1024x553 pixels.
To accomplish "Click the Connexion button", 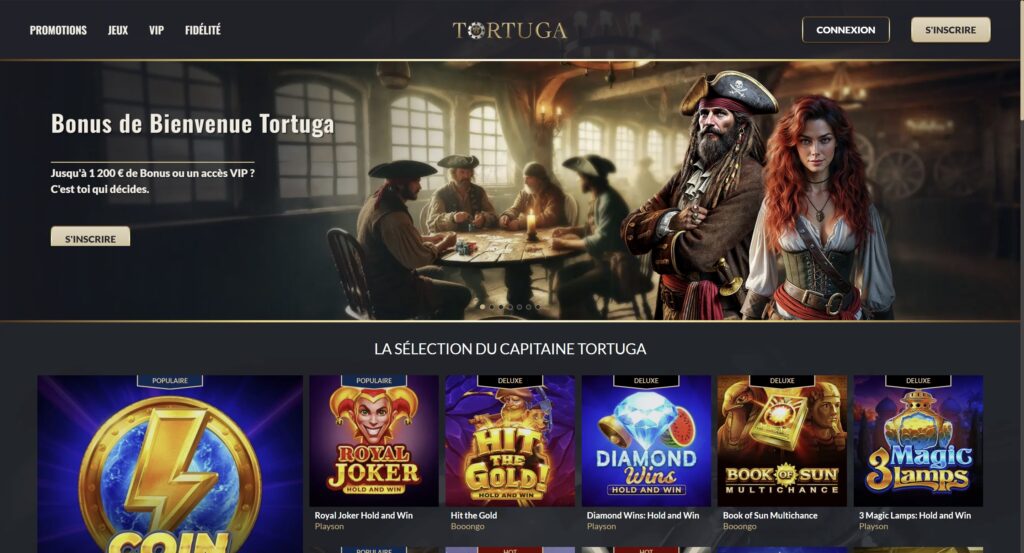I will pos(845,30).
